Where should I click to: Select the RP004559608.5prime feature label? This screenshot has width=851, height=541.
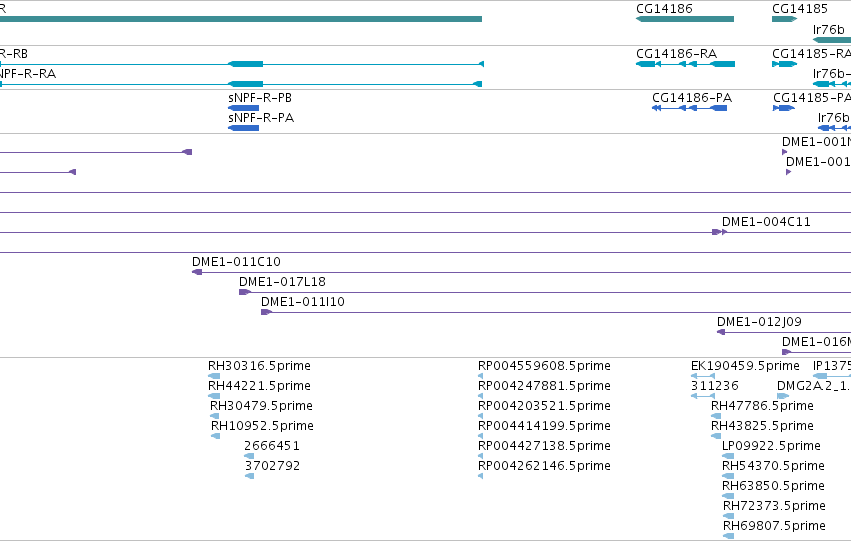pyautogui.click(x=544, y=366)
